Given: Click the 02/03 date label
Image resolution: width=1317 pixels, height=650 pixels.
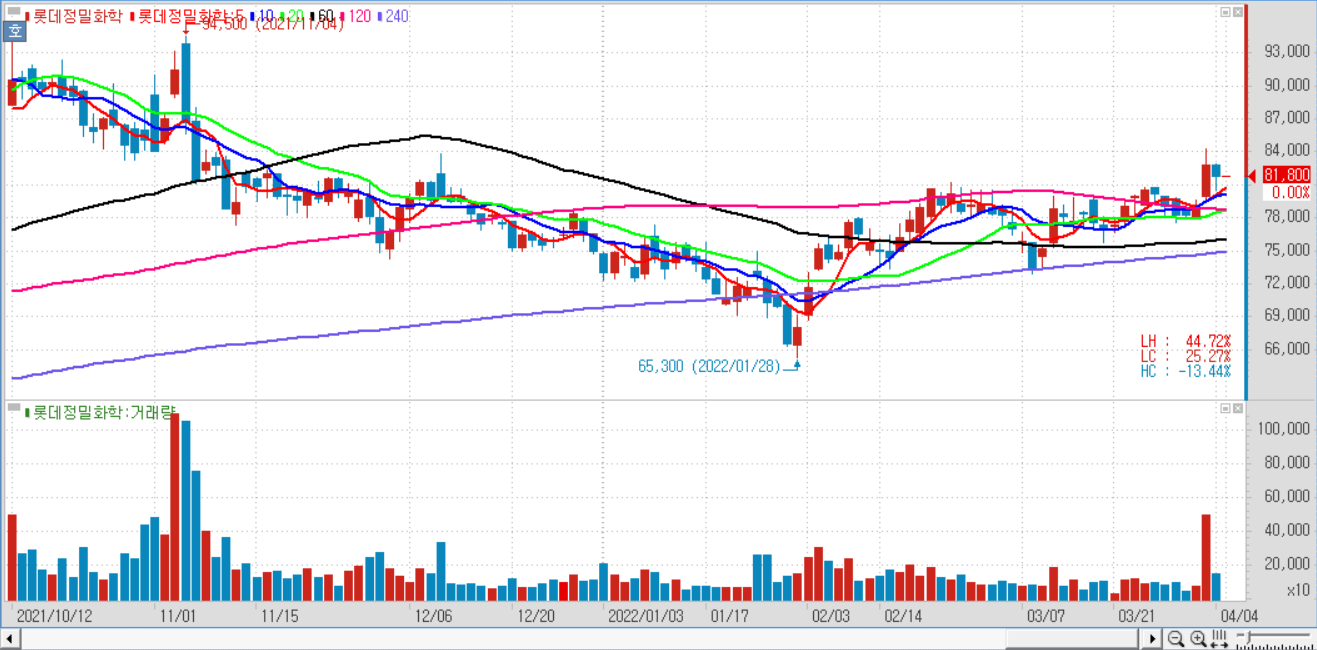Looking at the screenshot, I should point(831,615).
